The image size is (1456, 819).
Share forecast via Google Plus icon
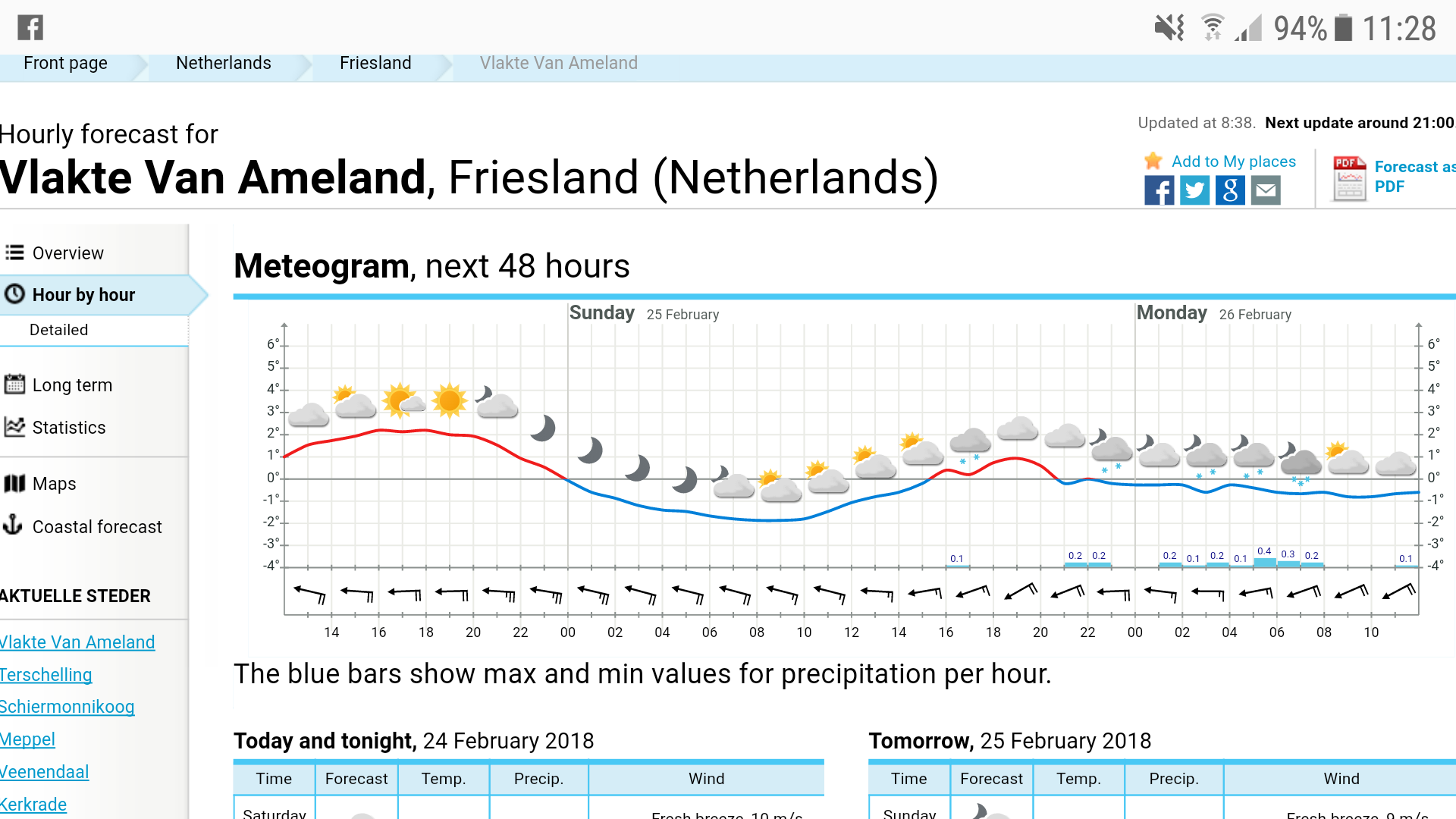1230,190
